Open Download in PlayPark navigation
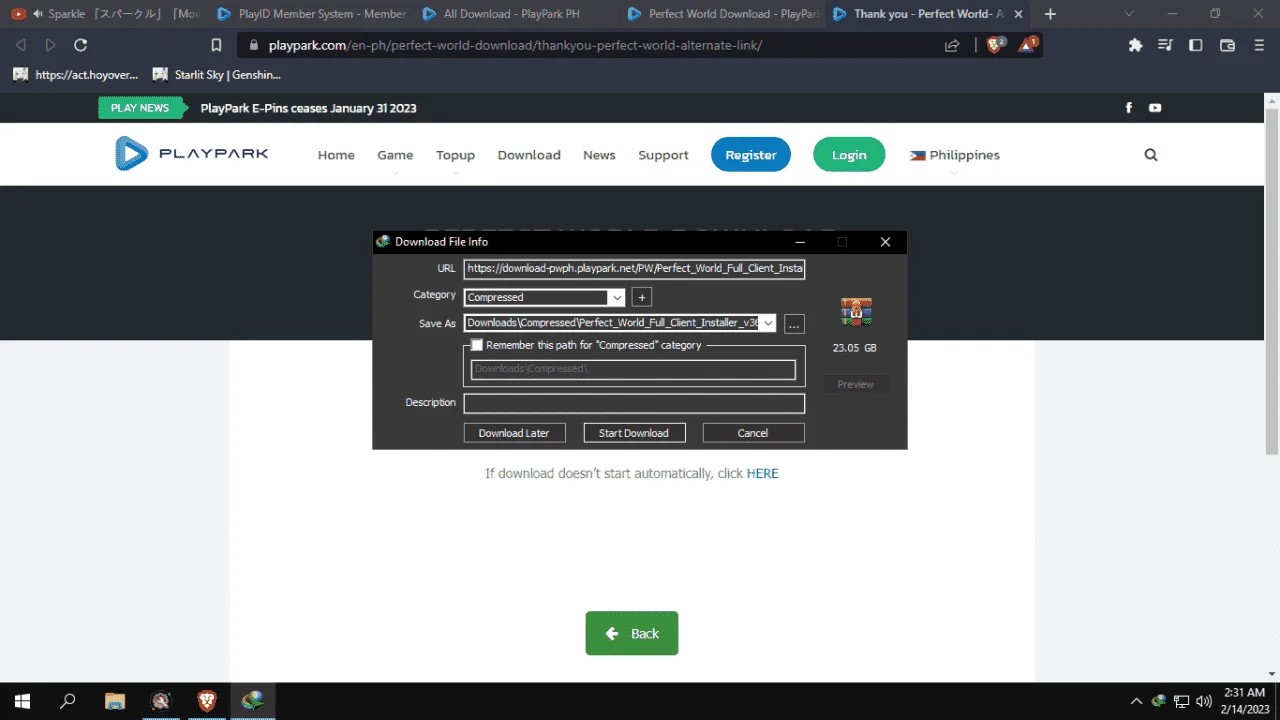Image resolution: width=1280 pixels, height=720 pixels. [x=529, y=155]
